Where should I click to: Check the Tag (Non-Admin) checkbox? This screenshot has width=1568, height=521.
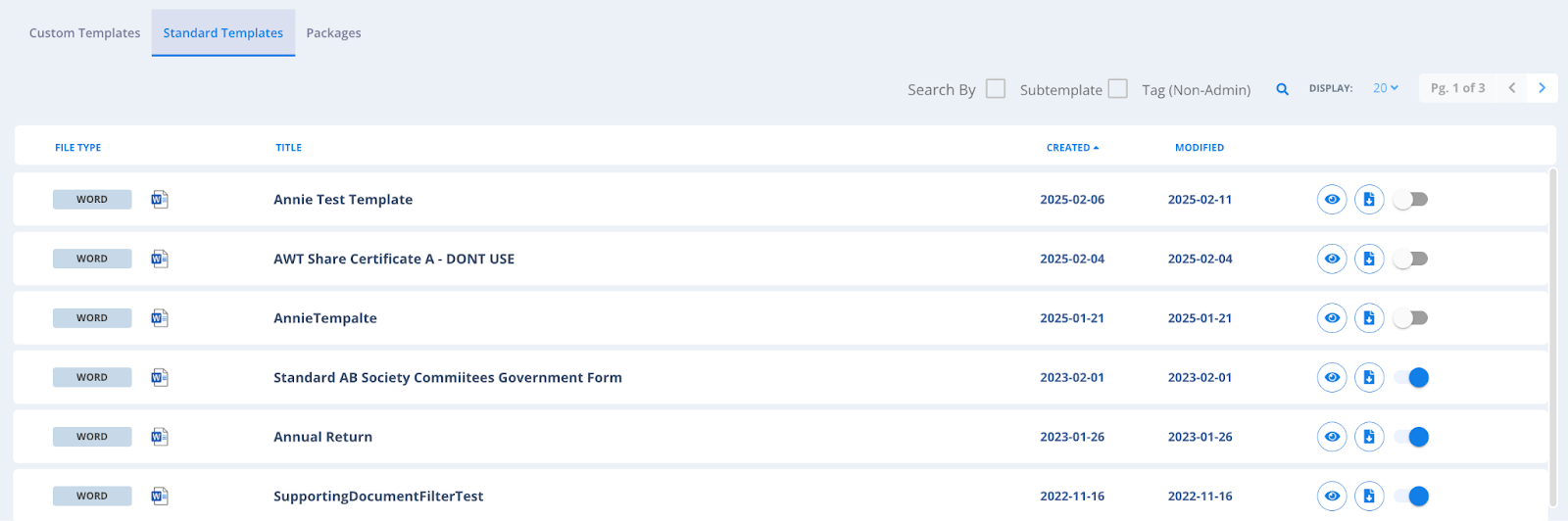coord(1118,88)
